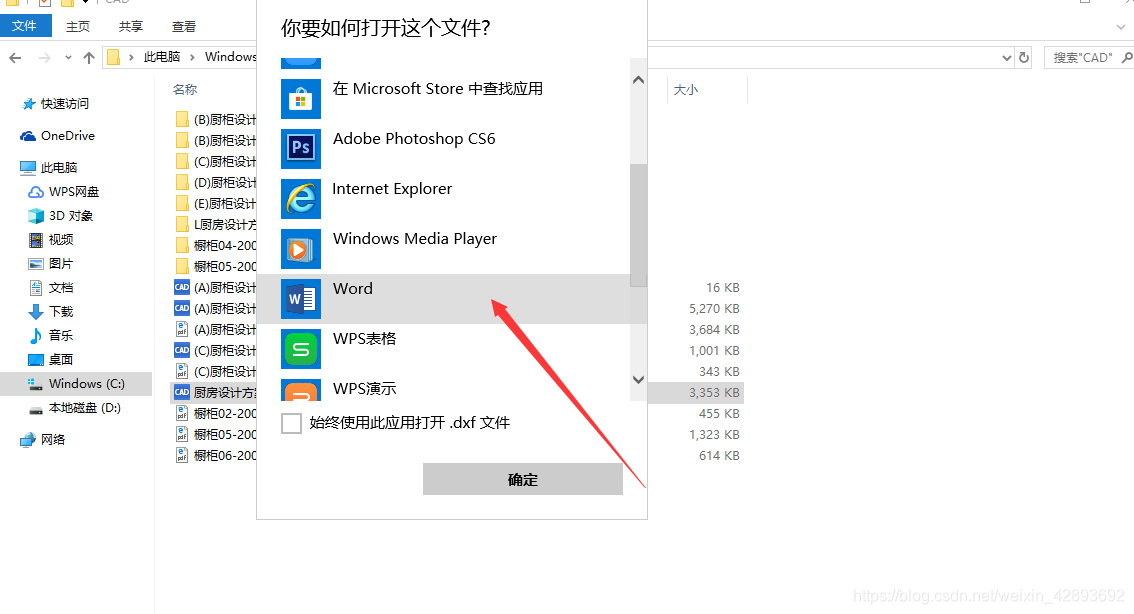Screen dimensions: 1134x614
Task: Switch to the 查看 ribbon tab
Action: tap(184, 27)
